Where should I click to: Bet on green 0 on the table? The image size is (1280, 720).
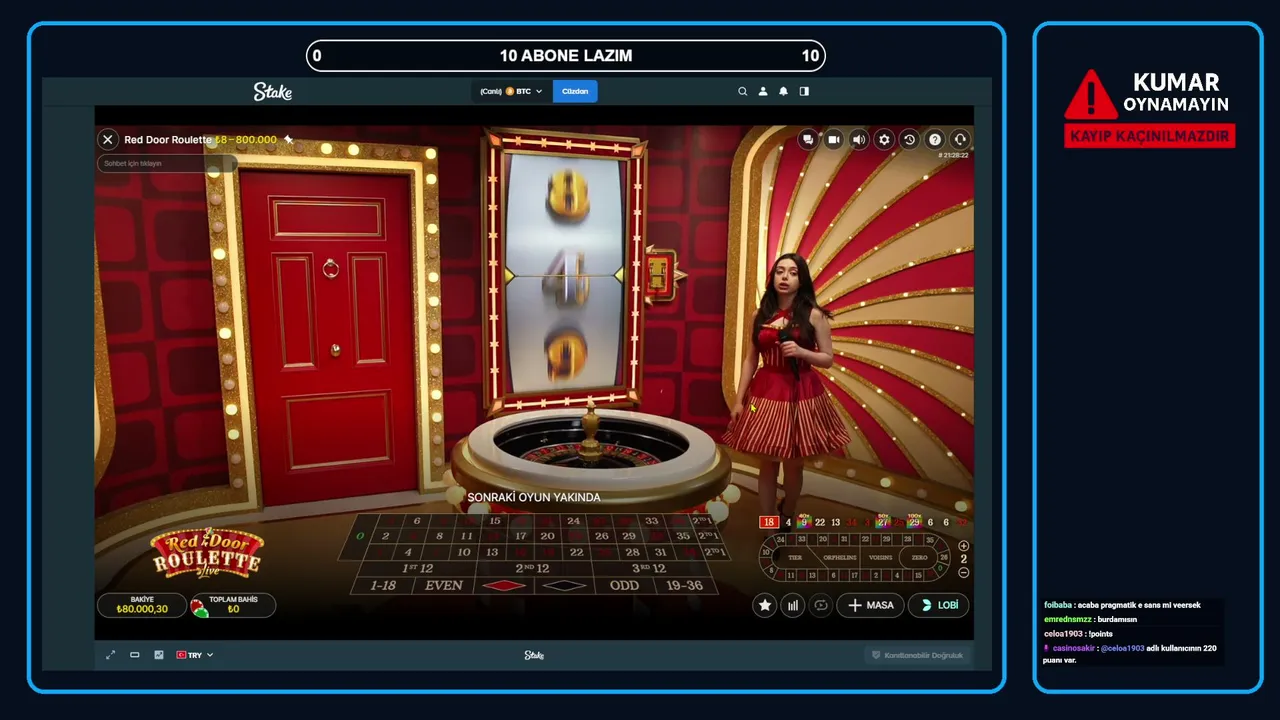coord(359,536)
